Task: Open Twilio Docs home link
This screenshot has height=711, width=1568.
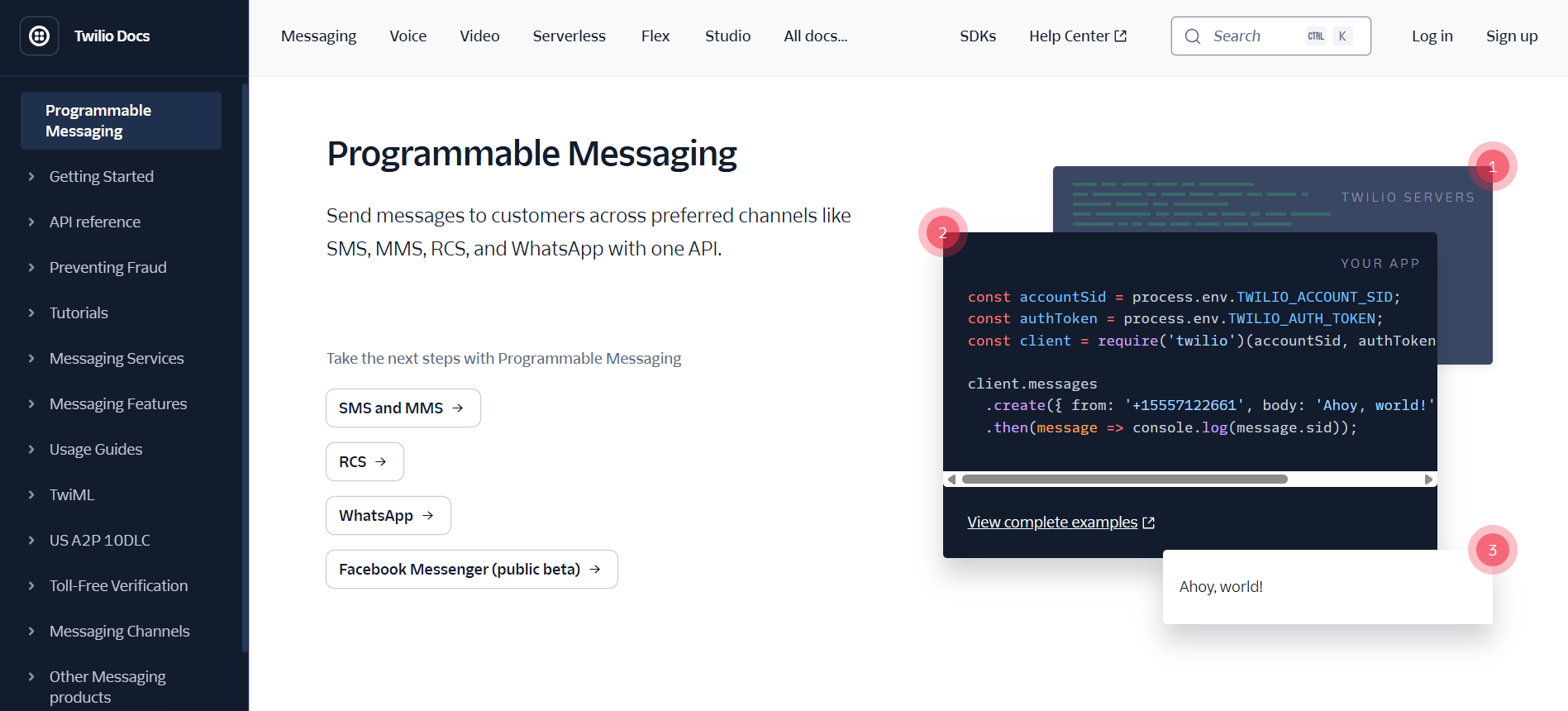Action: pos(112,36)
